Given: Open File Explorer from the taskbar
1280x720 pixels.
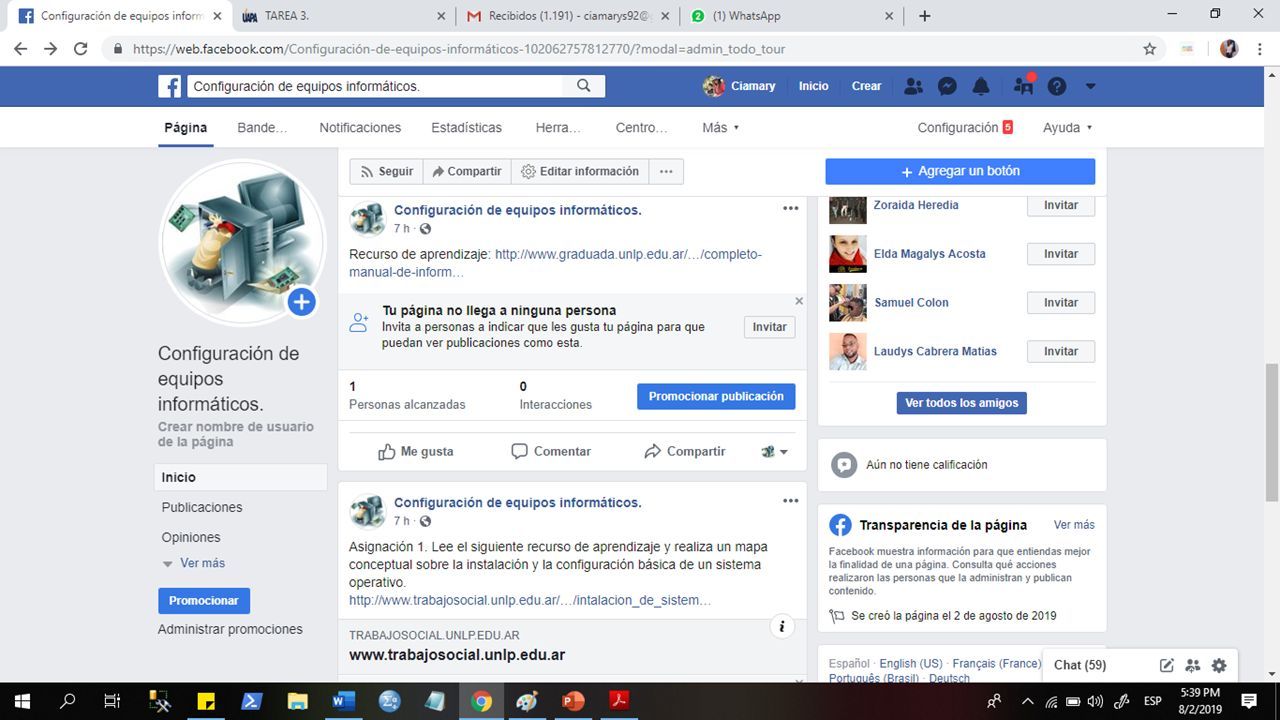Looking at the screenshot, I should pos(297,701).
